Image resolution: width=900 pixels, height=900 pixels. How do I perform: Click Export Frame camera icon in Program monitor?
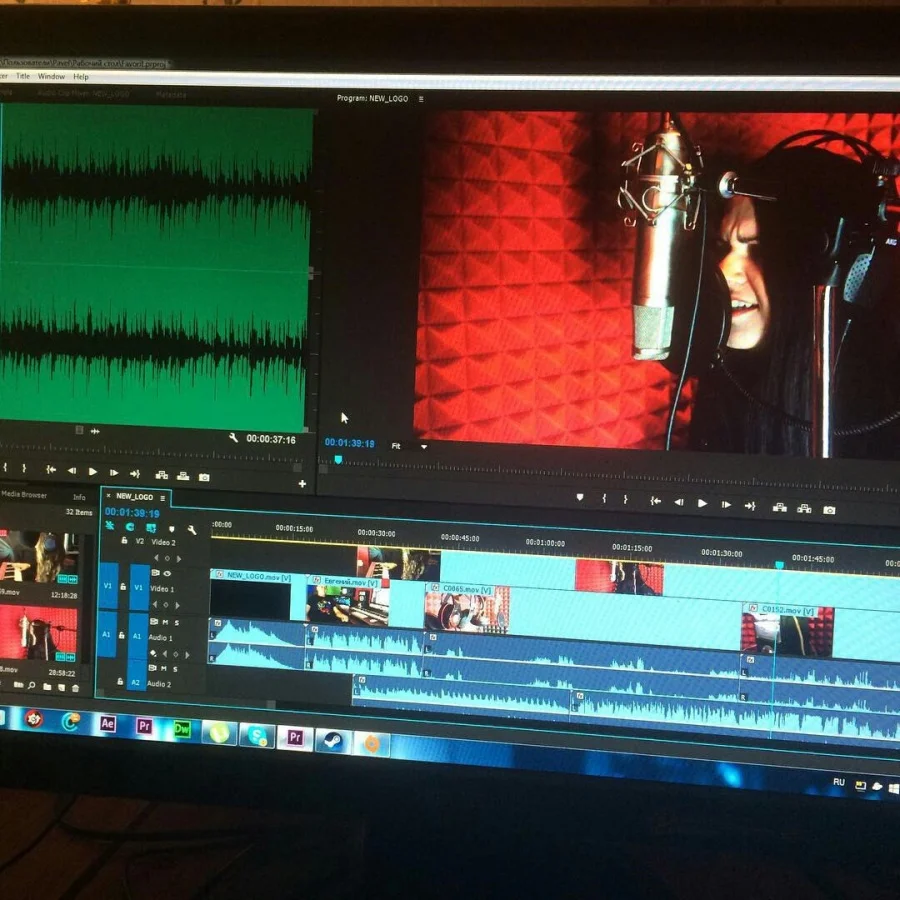click(828, 509)
